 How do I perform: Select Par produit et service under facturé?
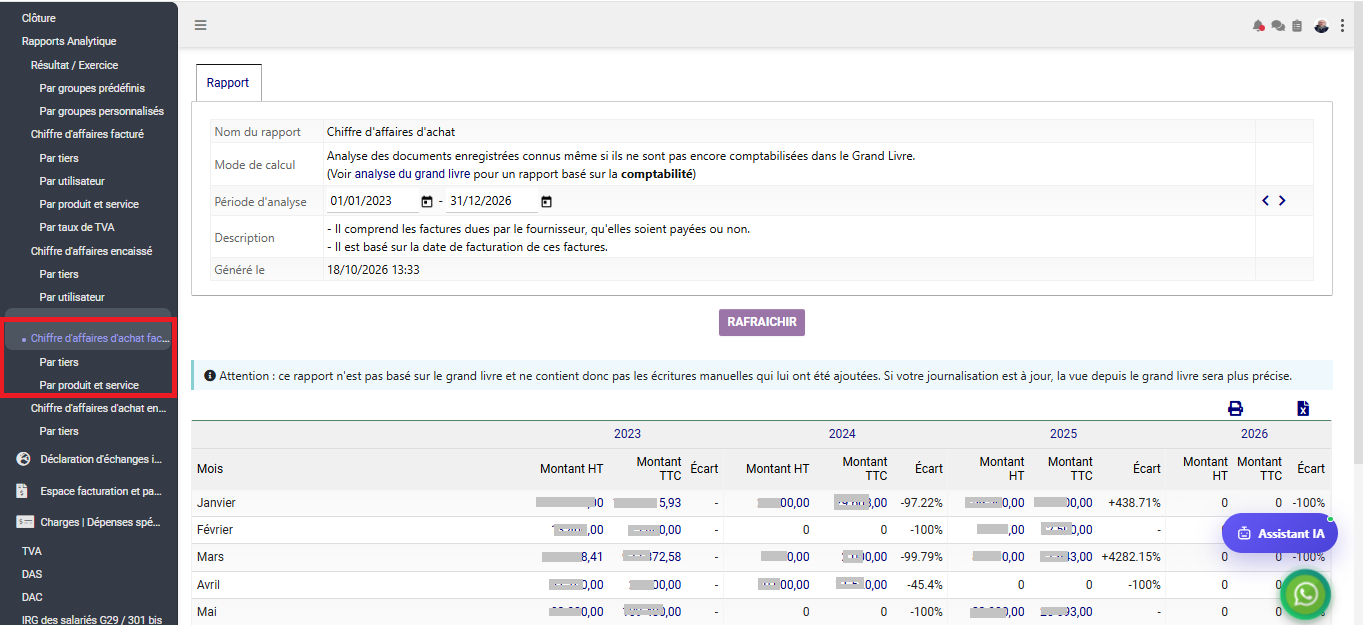(89, 204)
